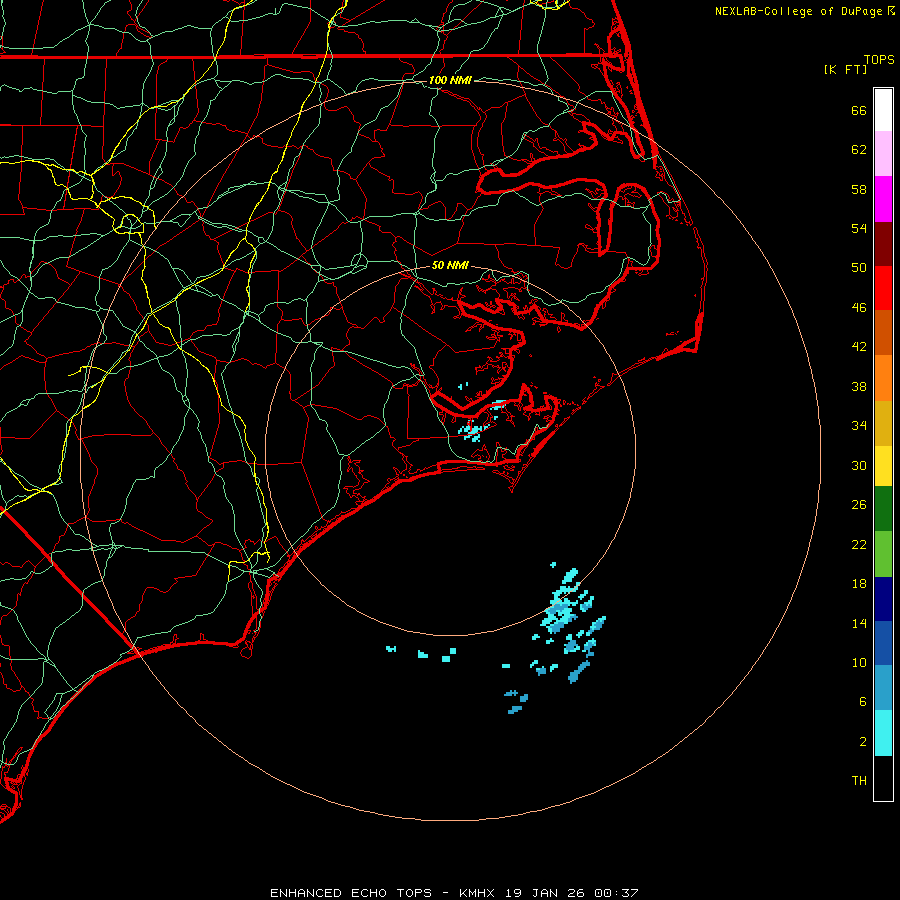The image size is (900, 900).
Task: Click the 19 JAN 26 date text
Action: [546, 893]
